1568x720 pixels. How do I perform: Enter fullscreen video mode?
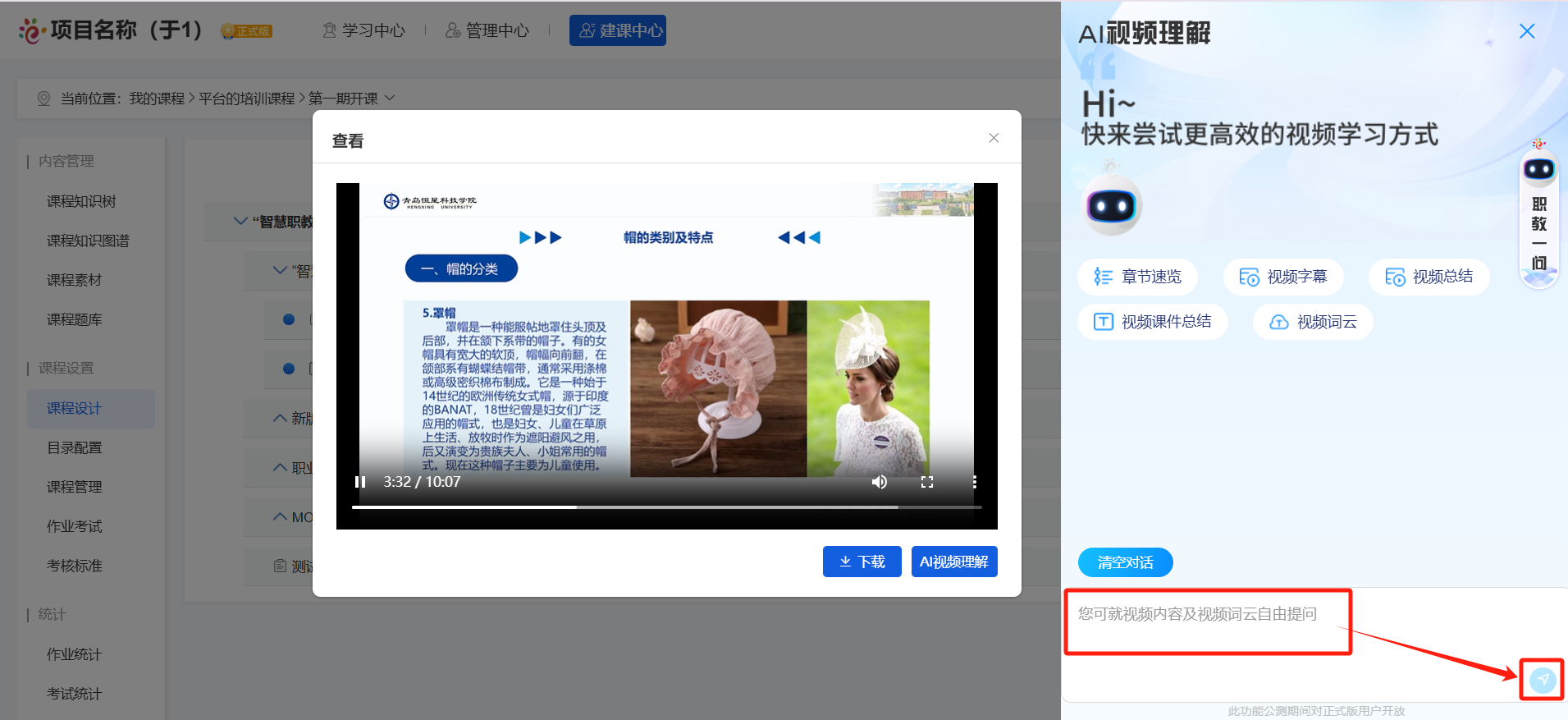point(927,482)
